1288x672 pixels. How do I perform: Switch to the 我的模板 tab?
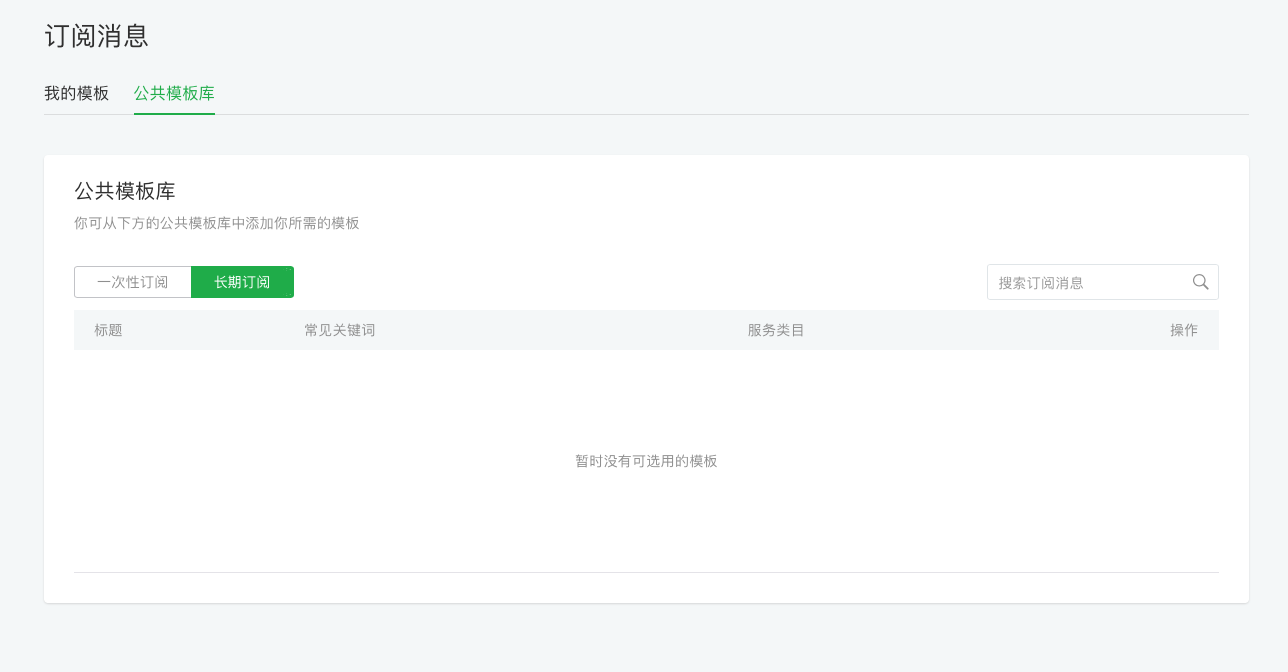pyautogui.click(x=76, y=93)
